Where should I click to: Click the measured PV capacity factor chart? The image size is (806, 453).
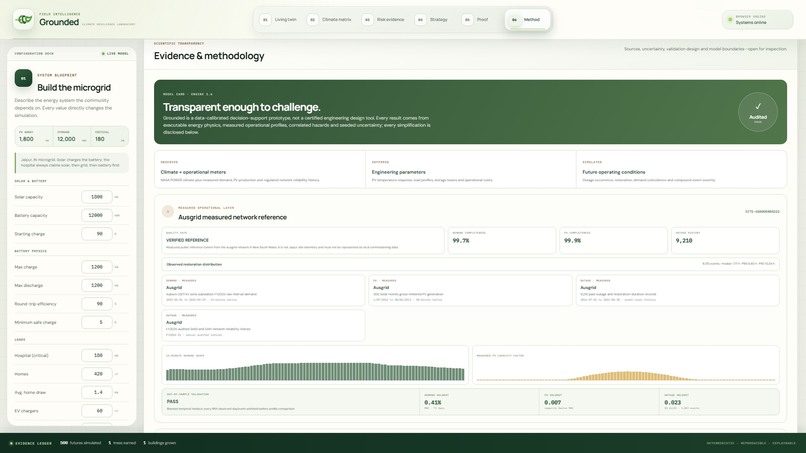[626, 365]
